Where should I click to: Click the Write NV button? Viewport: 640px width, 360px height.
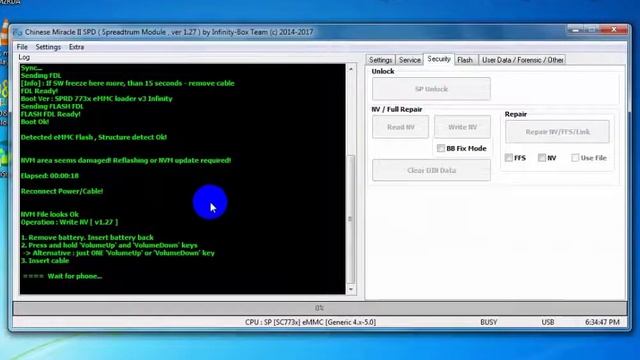462,127
